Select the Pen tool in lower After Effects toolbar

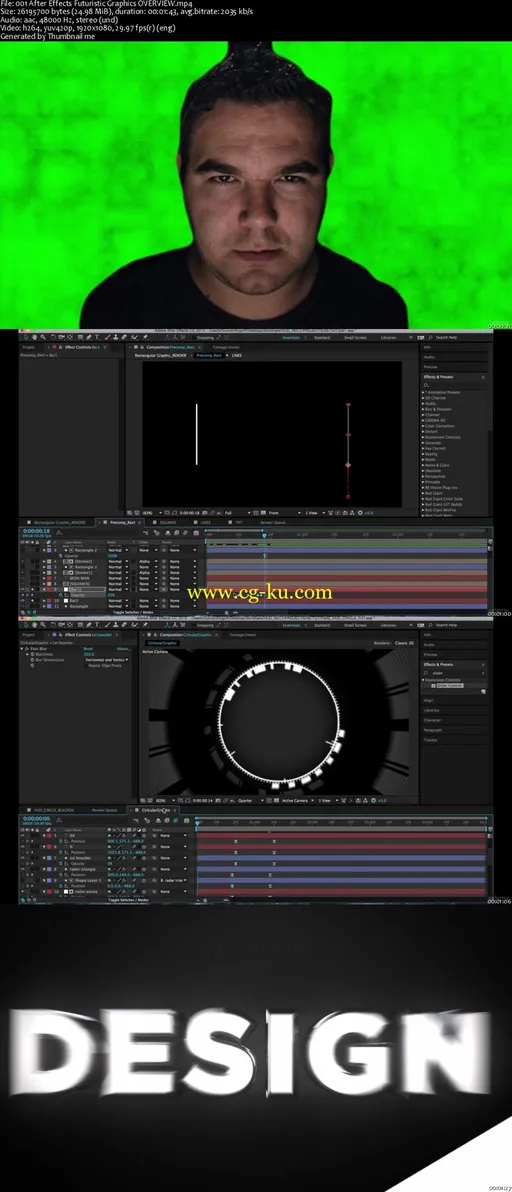(88, 625)
